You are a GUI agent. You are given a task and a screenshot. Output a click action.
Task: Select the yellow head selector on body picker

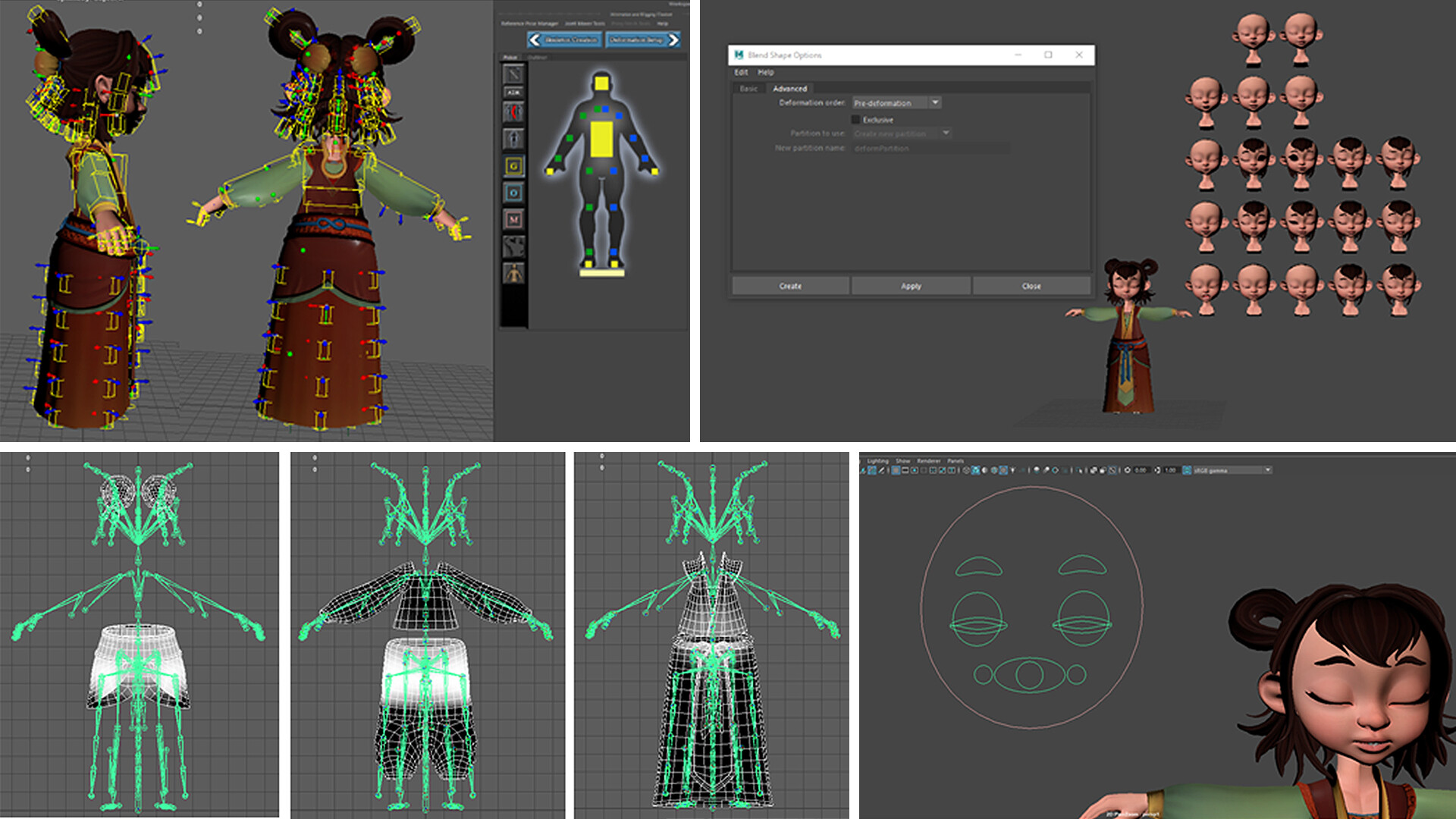[601, 83]
